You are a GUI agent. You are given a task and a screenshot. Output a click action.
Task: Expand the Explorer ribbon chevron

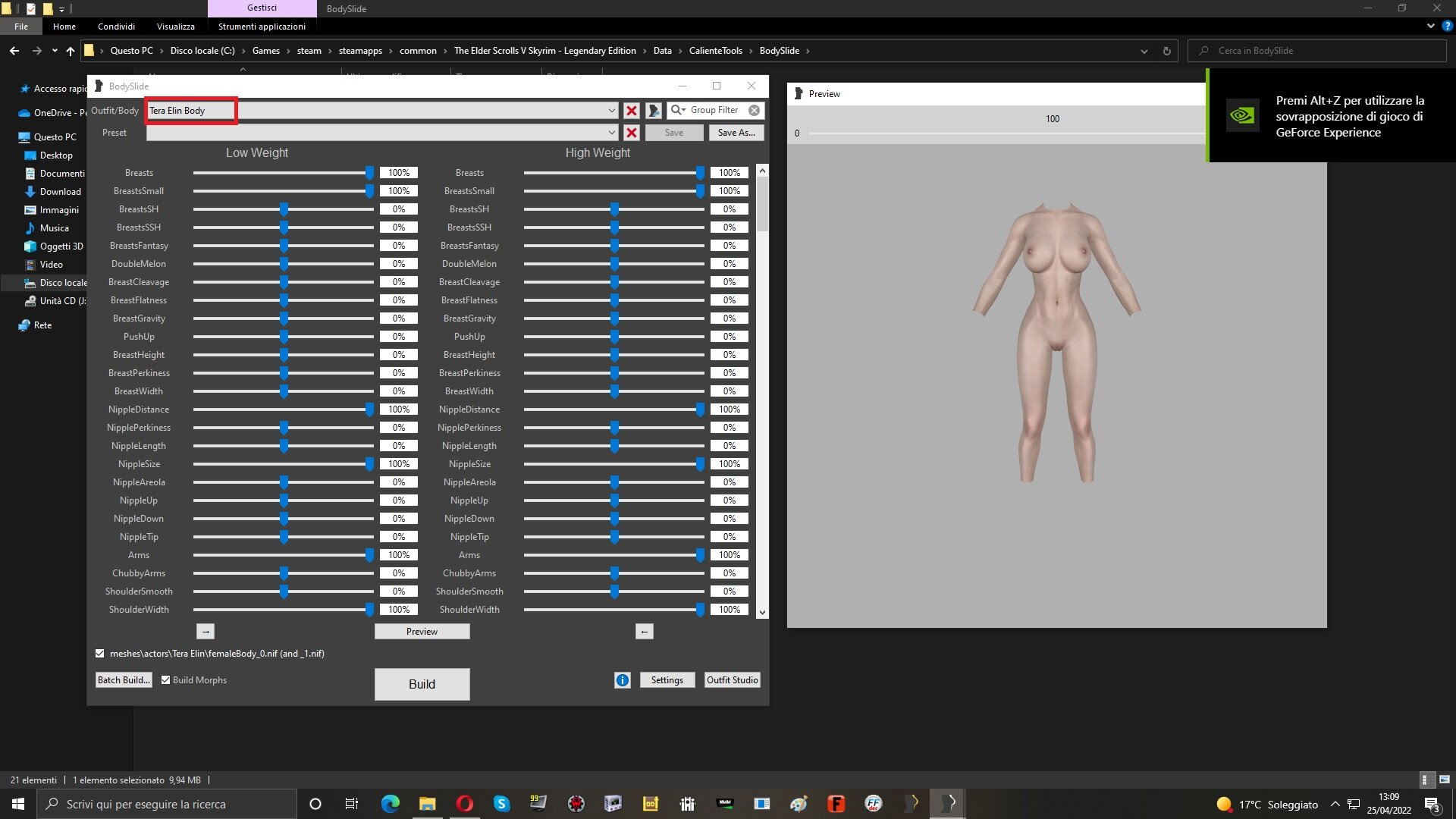pos(1430,26)
